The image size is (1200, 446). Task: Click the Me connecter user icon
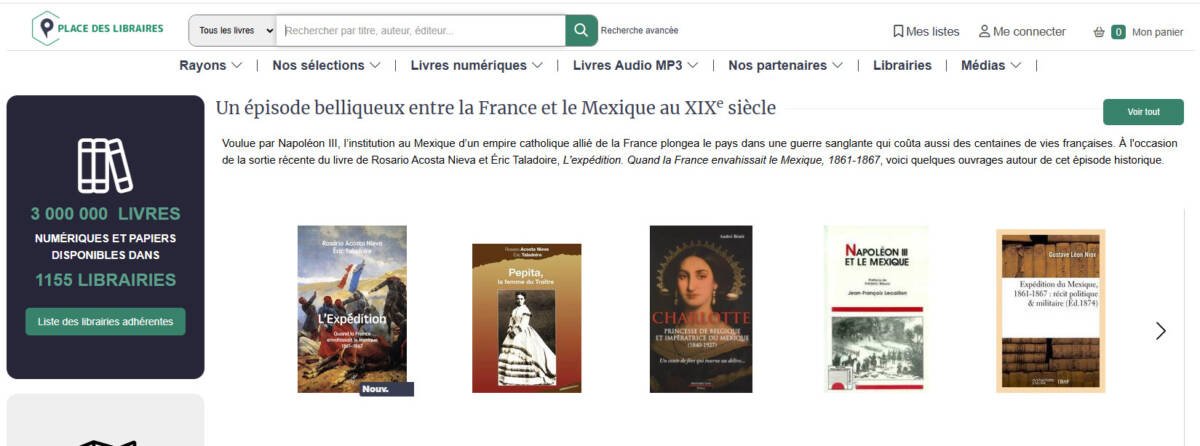pyautogui.click(x=984, y=31)
